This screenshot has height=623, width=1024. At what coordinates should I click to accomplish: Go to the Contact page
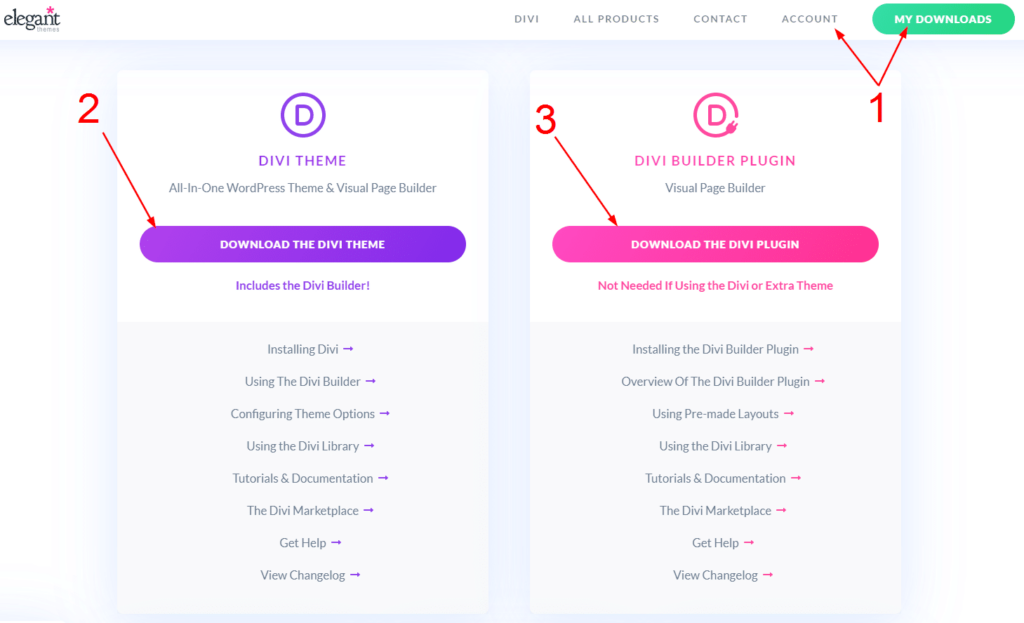[x=720, y=19]
